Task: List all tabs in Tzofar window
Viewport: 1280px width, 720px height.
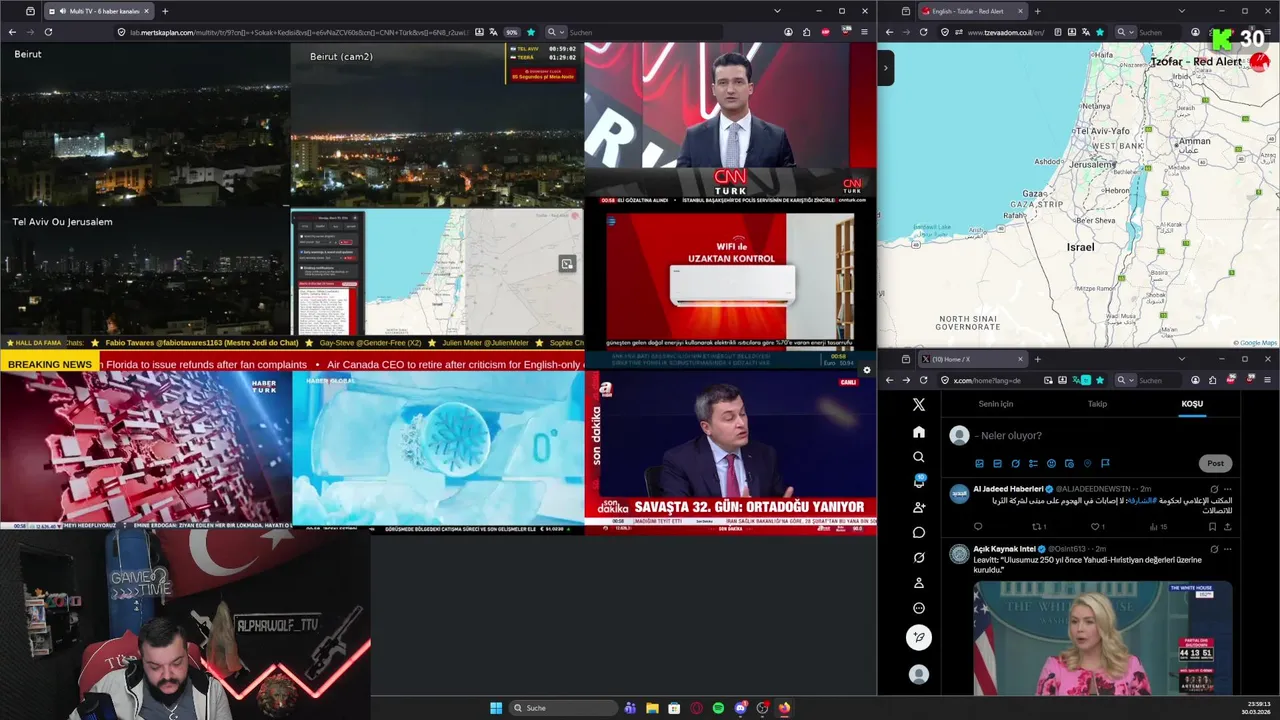Action: pyautogui.click(x=1181, y=11)
